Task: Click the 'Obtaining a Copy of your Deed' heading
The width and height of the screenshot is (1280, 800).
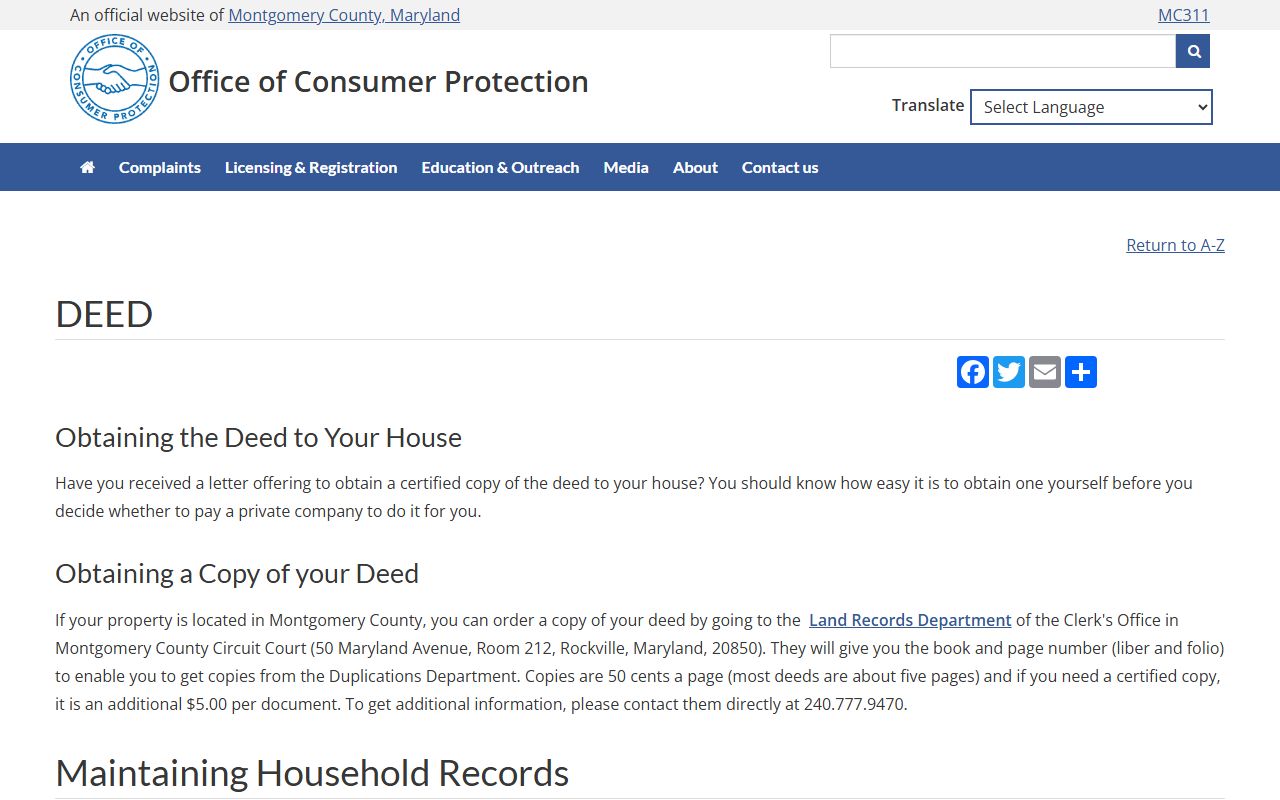Action: point(237,574)
